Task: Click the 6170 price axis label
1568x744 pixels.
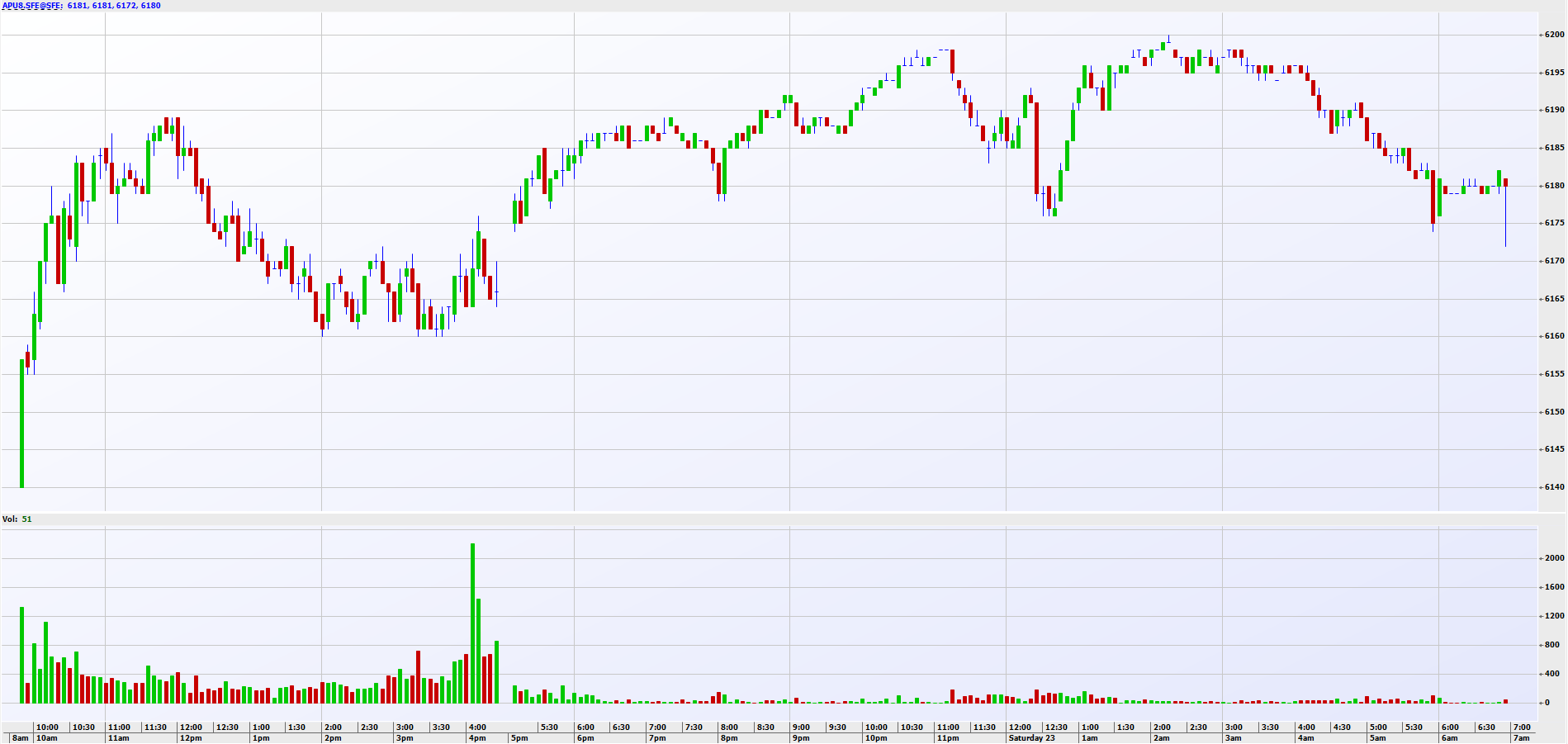Action: pos(1555,261)
